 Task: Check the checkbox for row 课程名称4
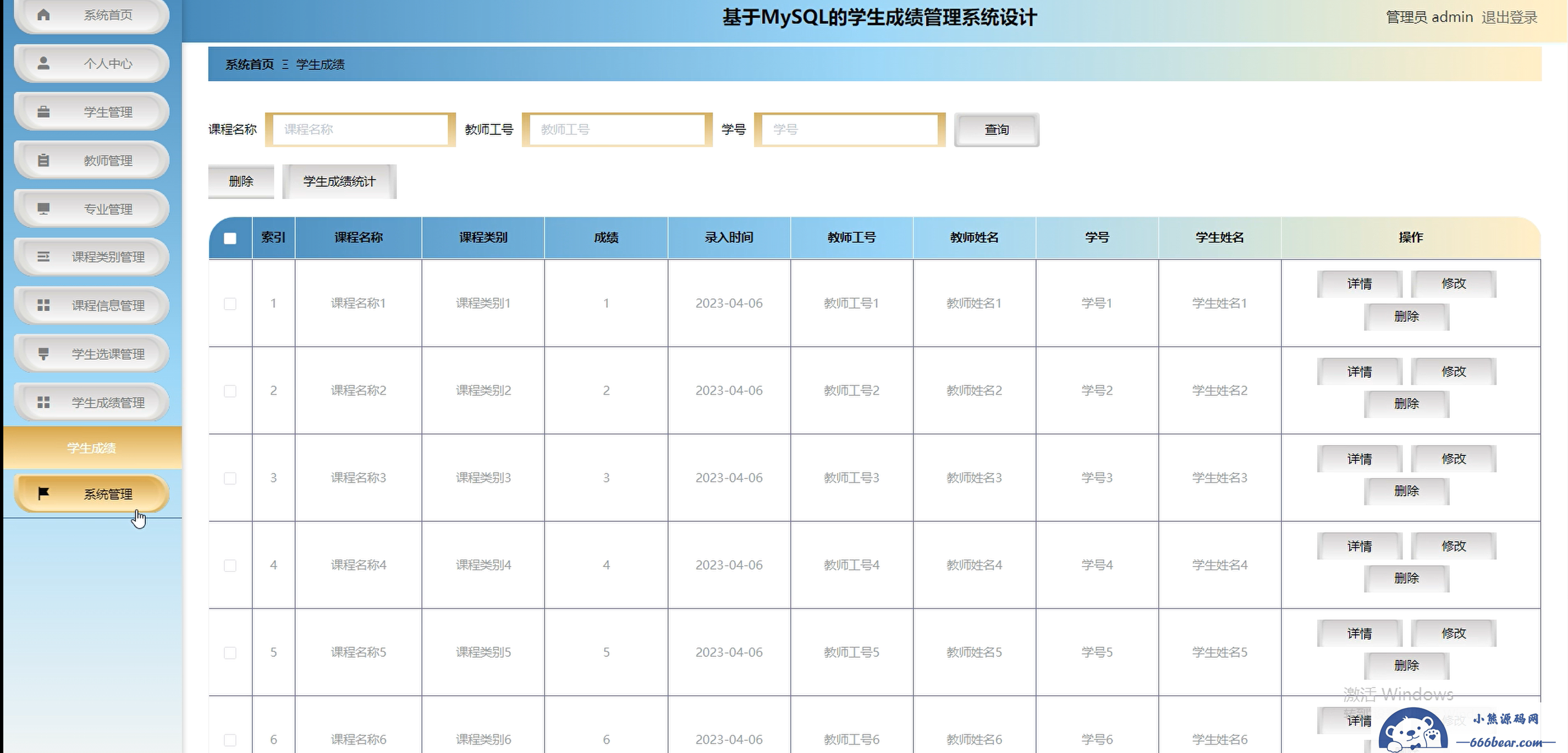point(230,565)
